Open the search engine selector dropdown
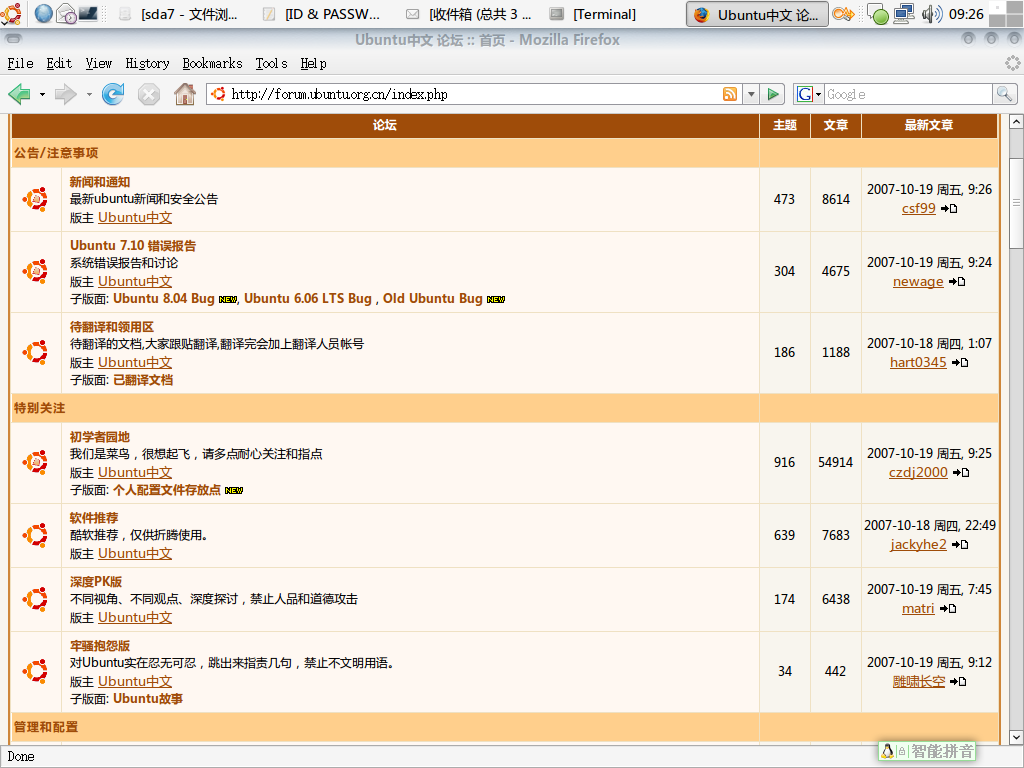 (808, 94)
